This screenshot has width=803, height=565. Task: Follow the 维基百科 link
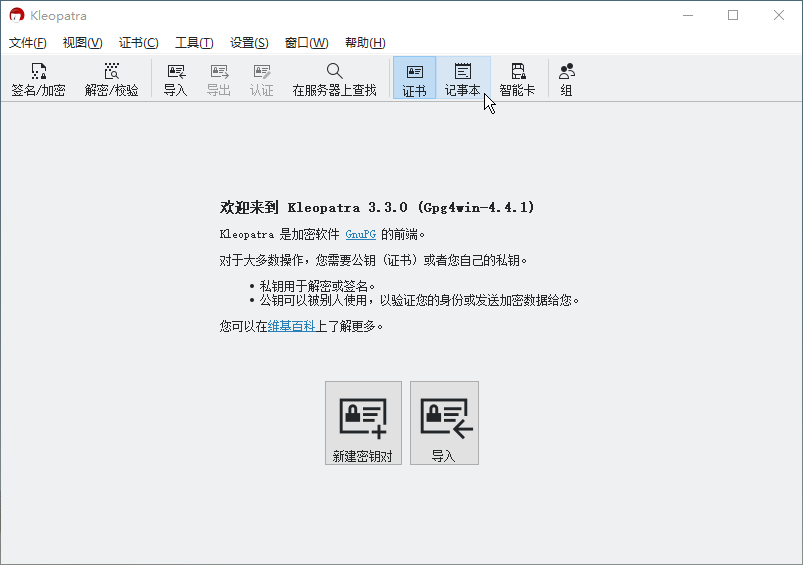point(291,326)
